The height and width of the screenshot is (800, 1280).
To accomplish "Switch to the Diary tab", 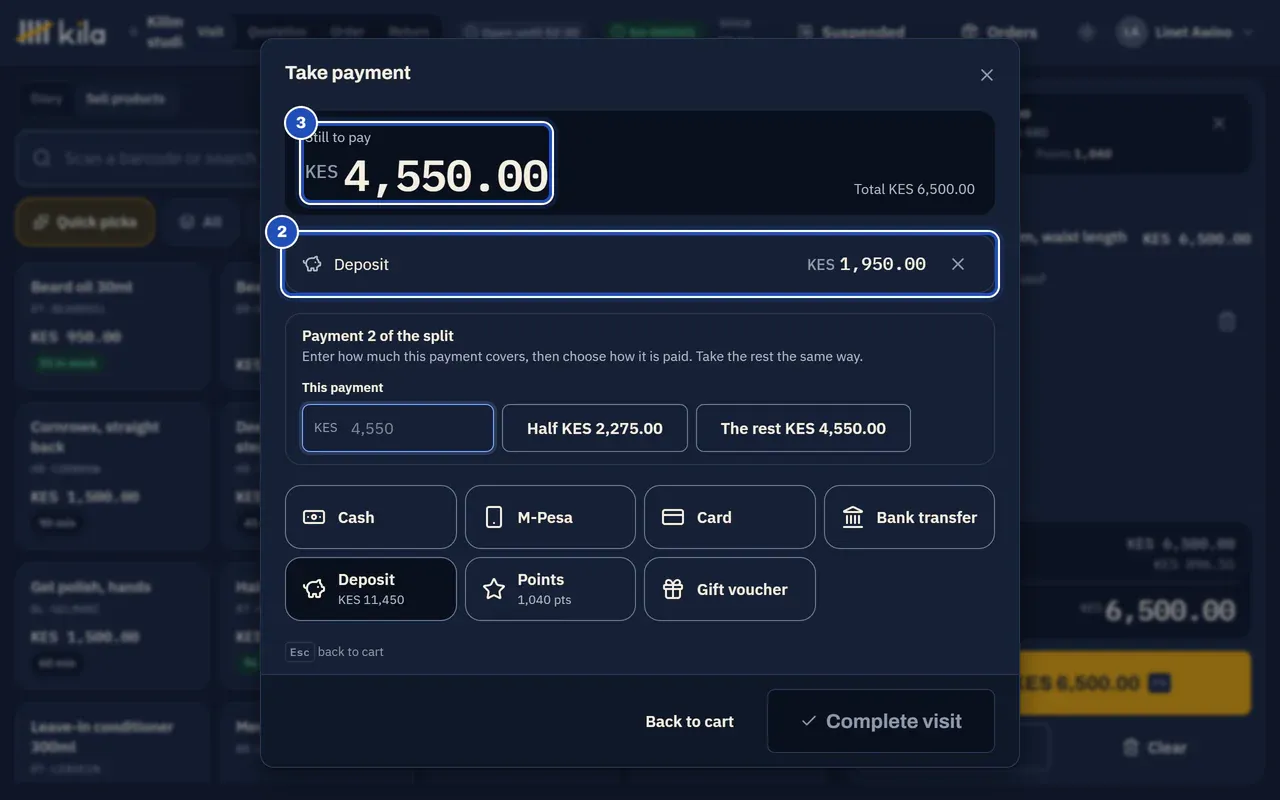I will (47, 99).
